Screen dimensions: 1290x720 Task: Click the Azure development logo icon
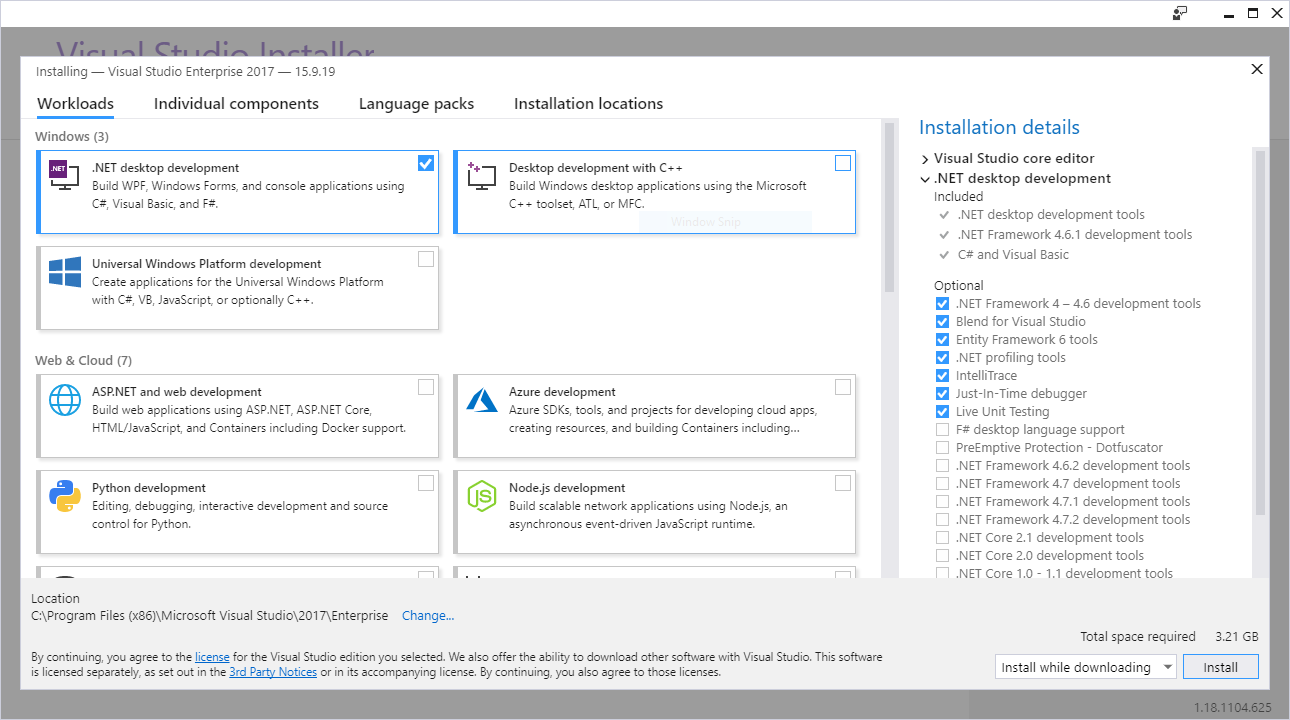pos(481,400)
